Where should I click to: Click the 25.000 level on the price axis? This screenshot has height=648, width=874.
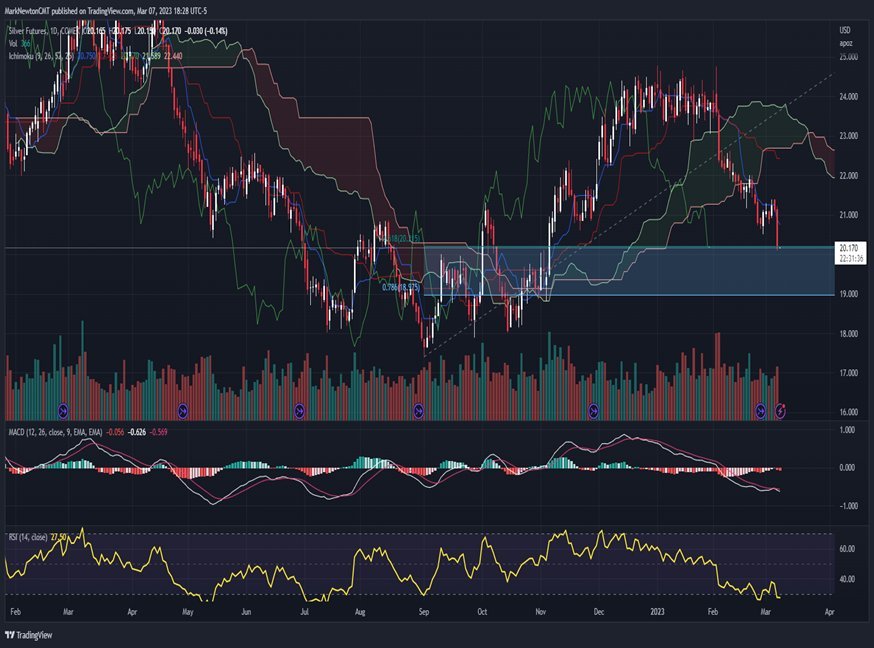(848, 57)
